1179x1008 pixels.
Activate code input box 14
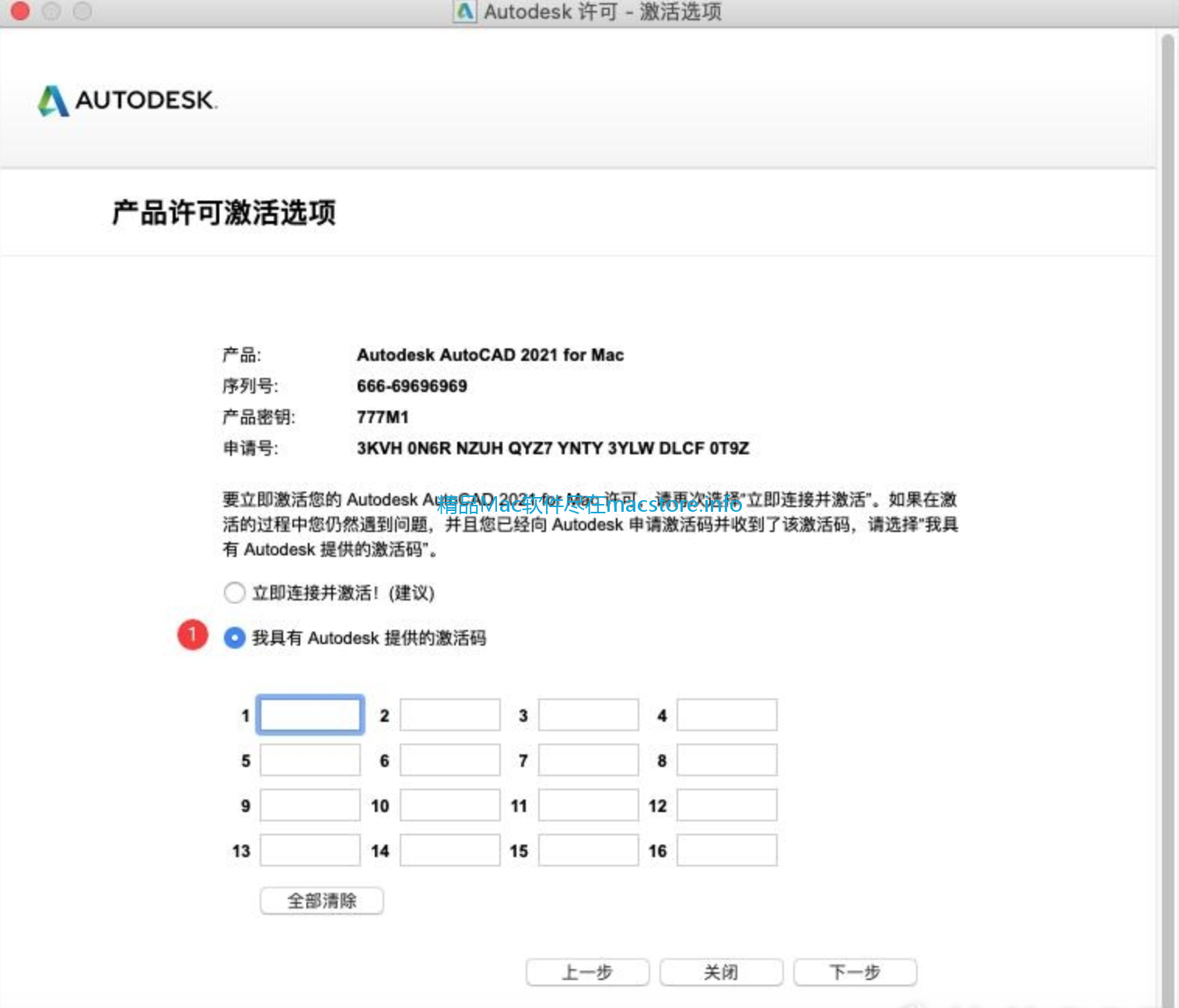(x=450, y=850)
